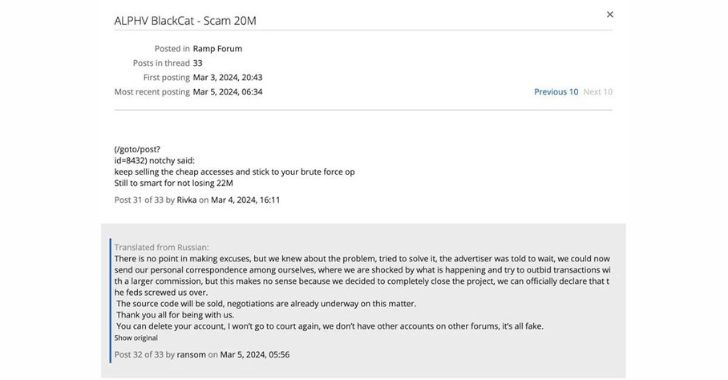
Task: Select the Post 32 of 33 label
Action: [x=139, y=354]
